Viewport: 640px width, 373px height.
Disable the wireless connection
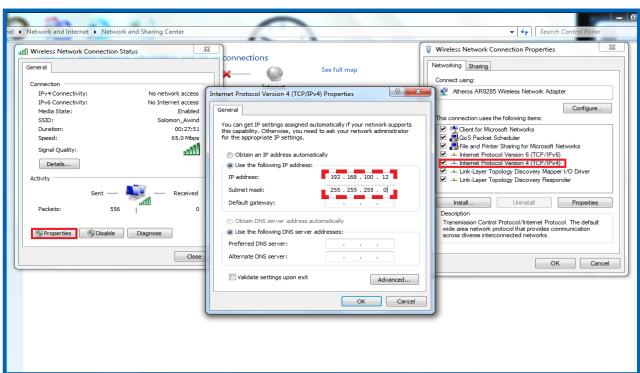[102, 233]
